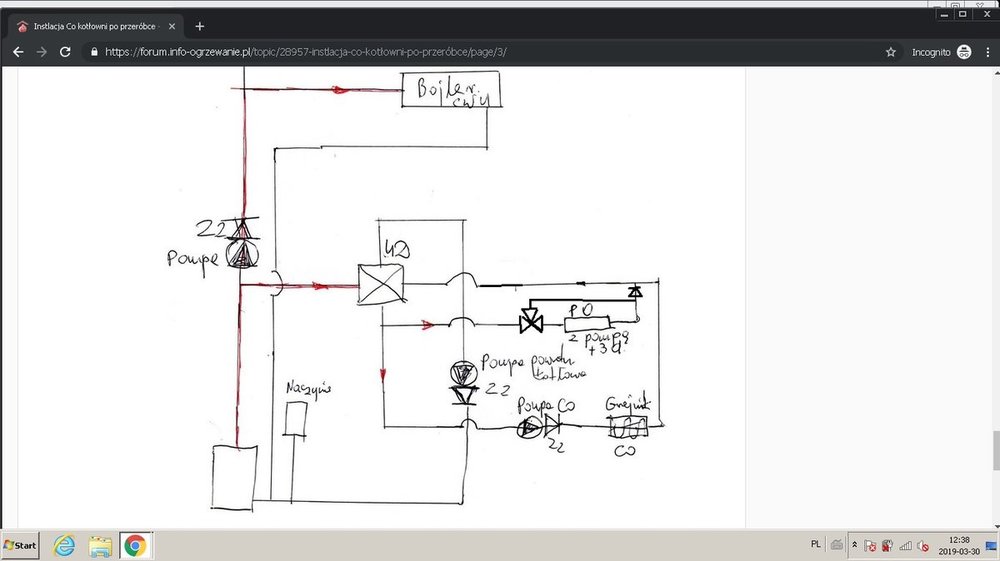Open the taskbar clock showing 12:38
Image resolution: width=1000 pixels, height=561 pixels.
[960, 545]
